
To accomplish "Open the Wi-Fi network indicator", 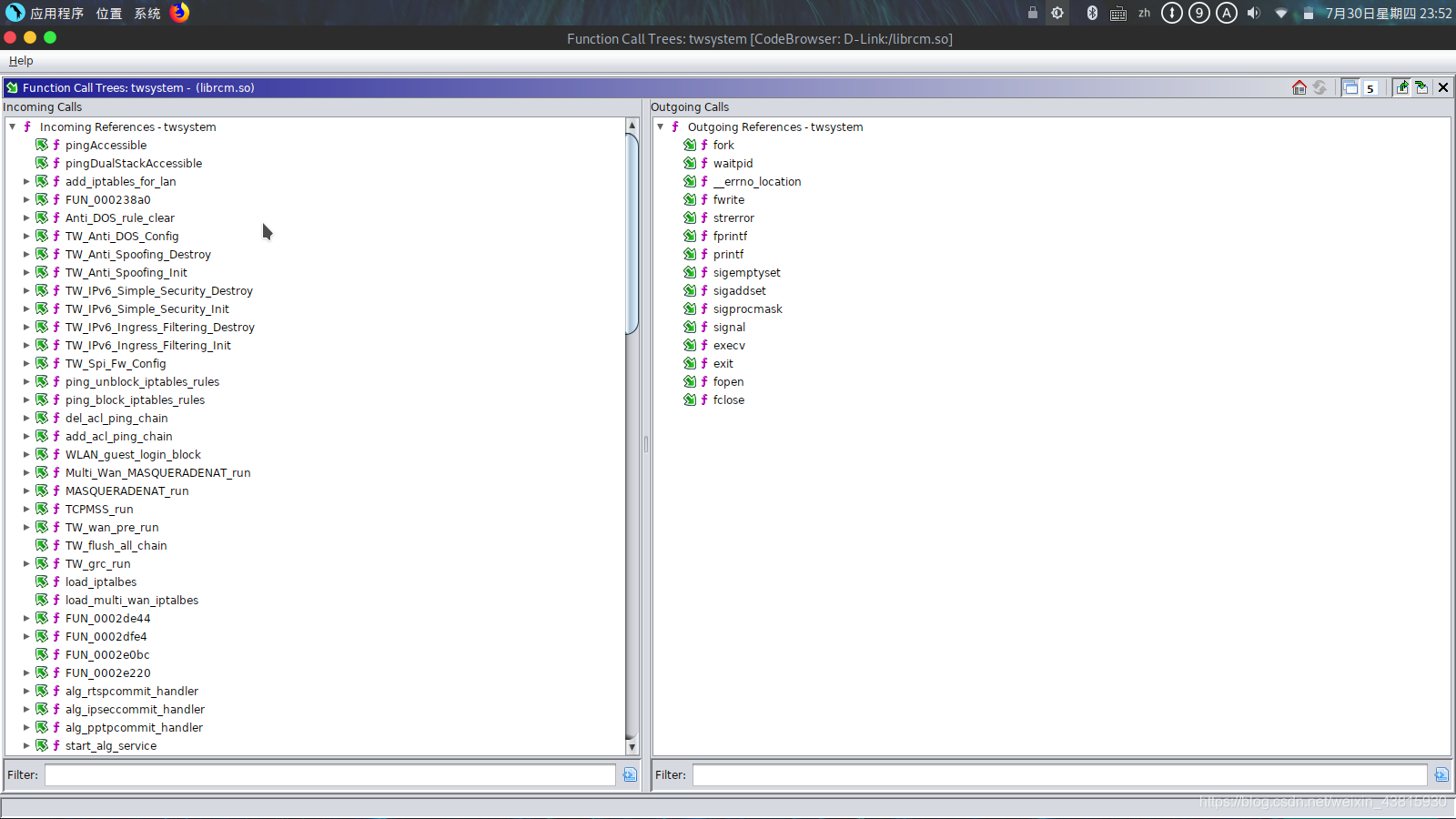I will click(x=1280, y=13).
